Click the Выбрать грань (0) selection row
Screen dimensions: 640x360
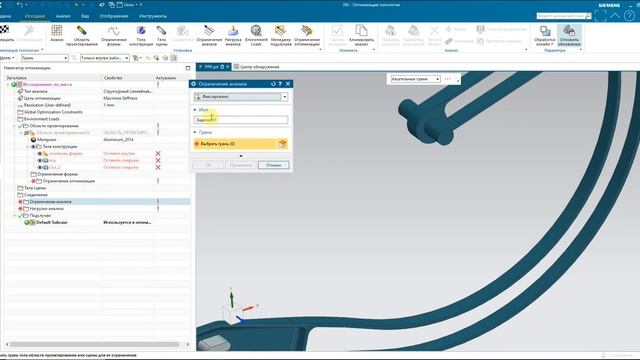click(x=235, y=144)
